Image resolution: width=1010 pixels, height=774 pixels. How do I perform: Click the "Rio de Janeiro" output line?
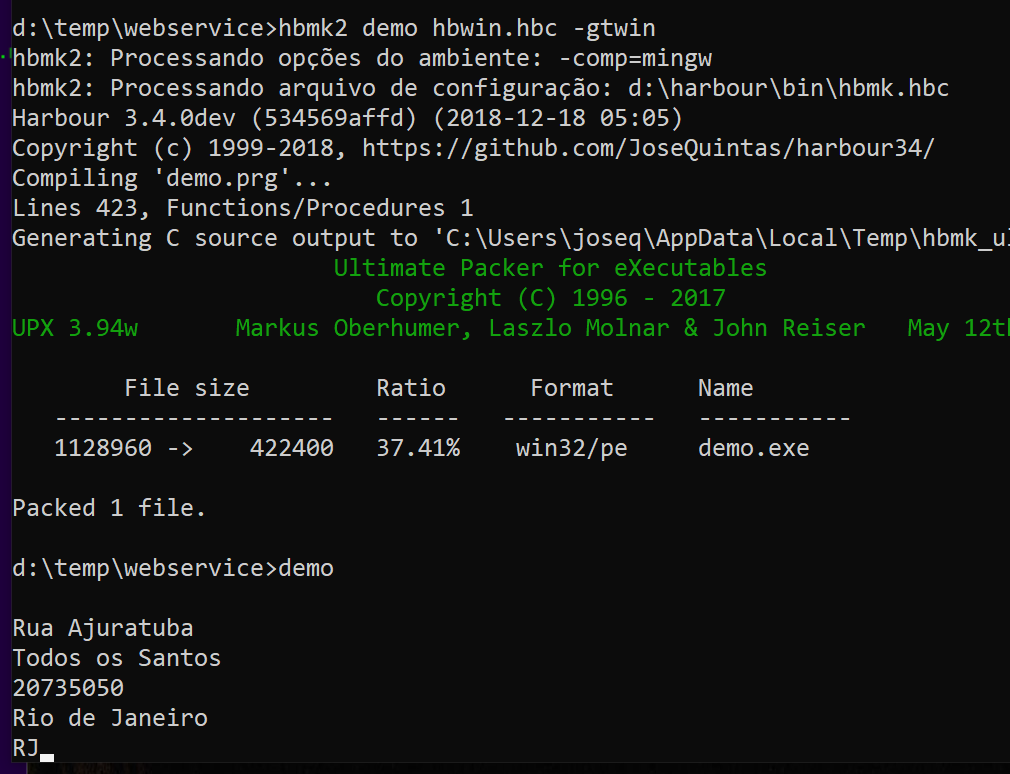pos(110,718)
